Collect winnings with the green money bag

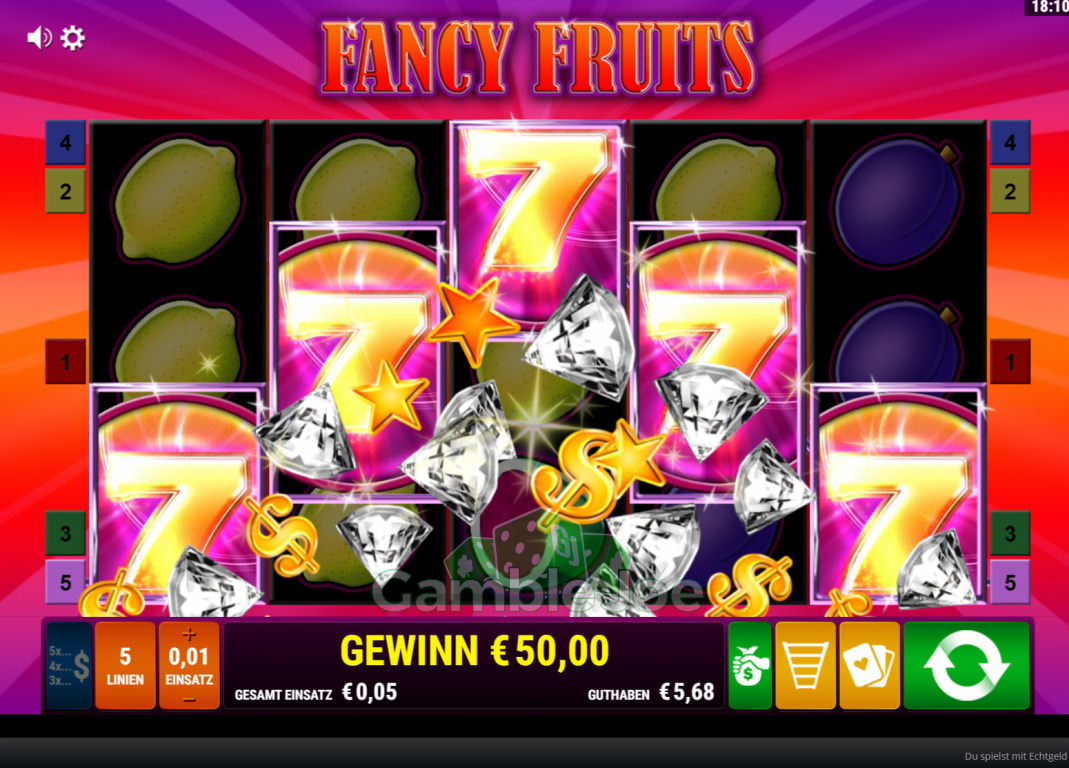tap(750, 665)
